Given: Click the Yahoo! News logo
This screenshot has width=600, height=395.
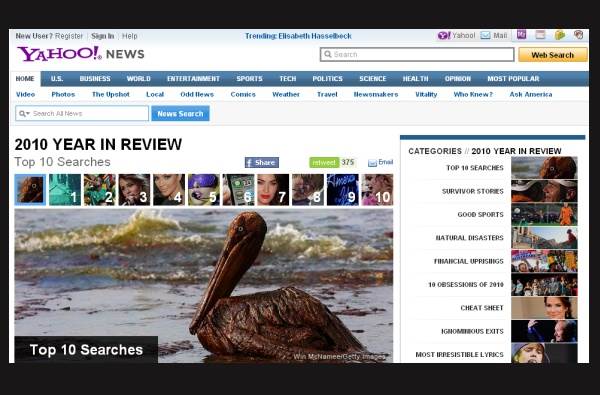Looking at the screenshot, I should 81,54.
